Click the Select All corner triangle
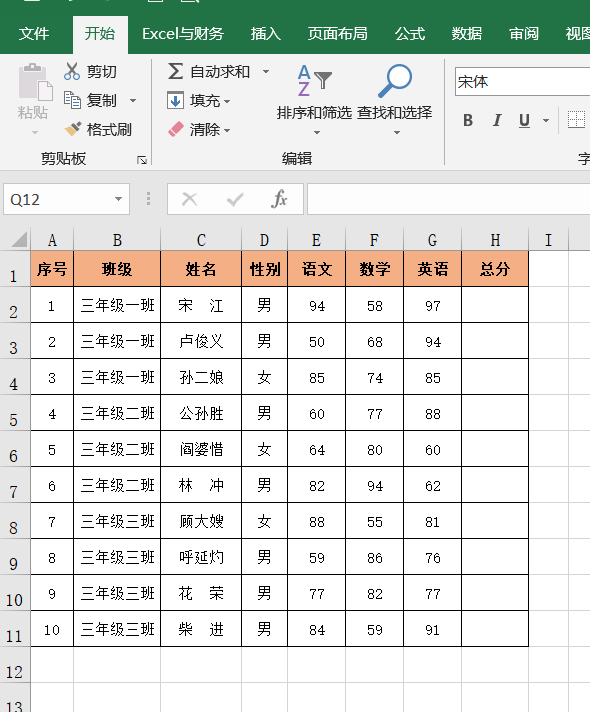 pyautogui.click(x=19, y=239)
